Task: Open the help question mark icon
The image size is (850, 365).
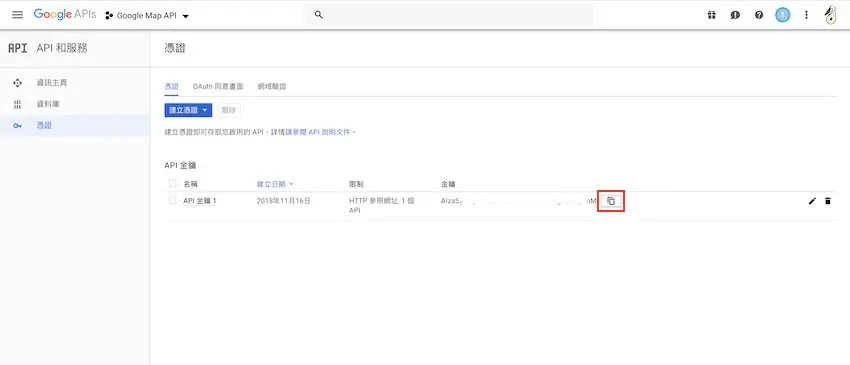Action: (759, 15)
